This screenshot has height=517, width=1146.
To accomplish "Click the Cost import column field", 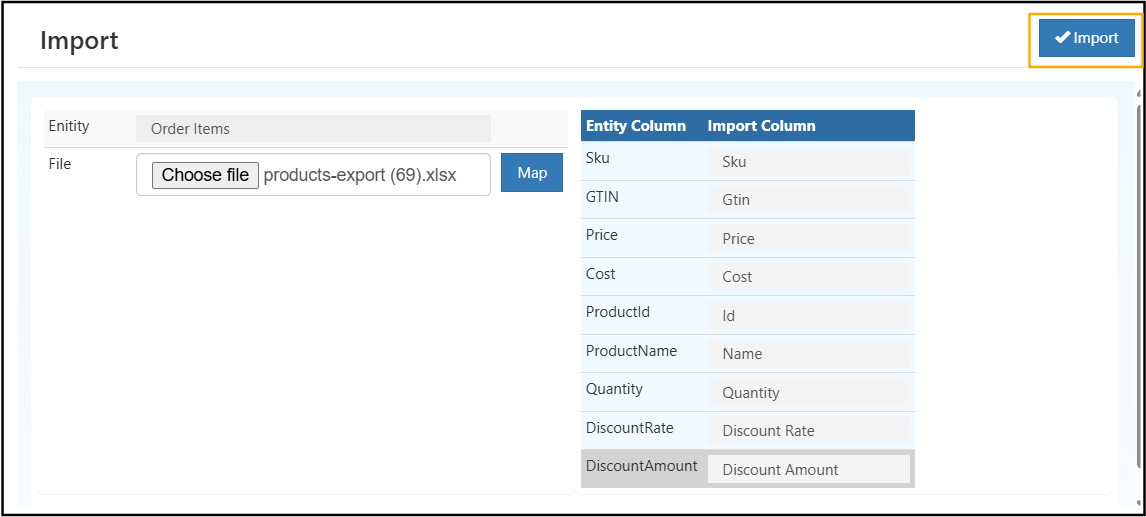I will [x=808, y=276].
